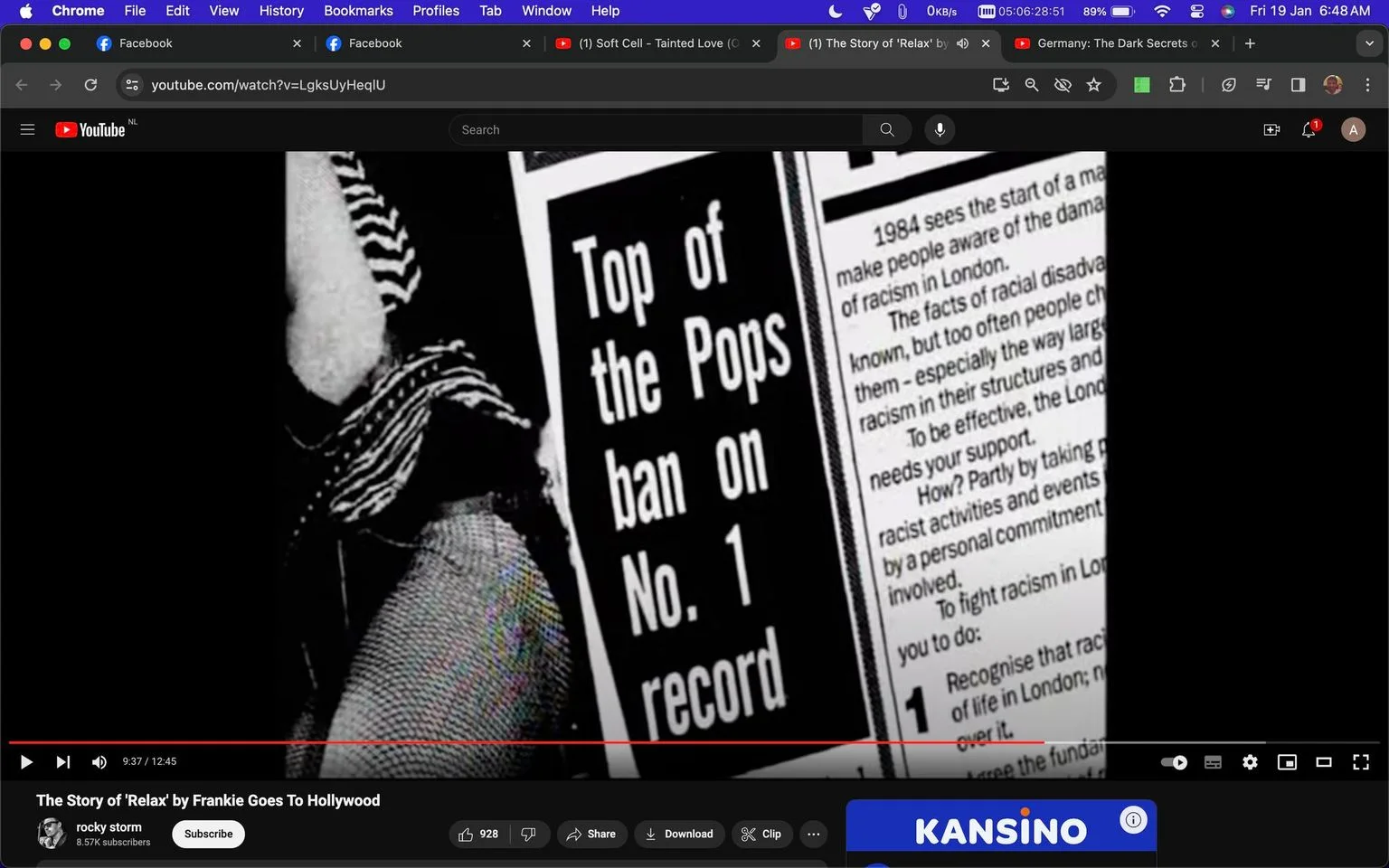This screenshot has width=1389, height=868.
Task: Dislike this video
Action: (x=529, y=834)
